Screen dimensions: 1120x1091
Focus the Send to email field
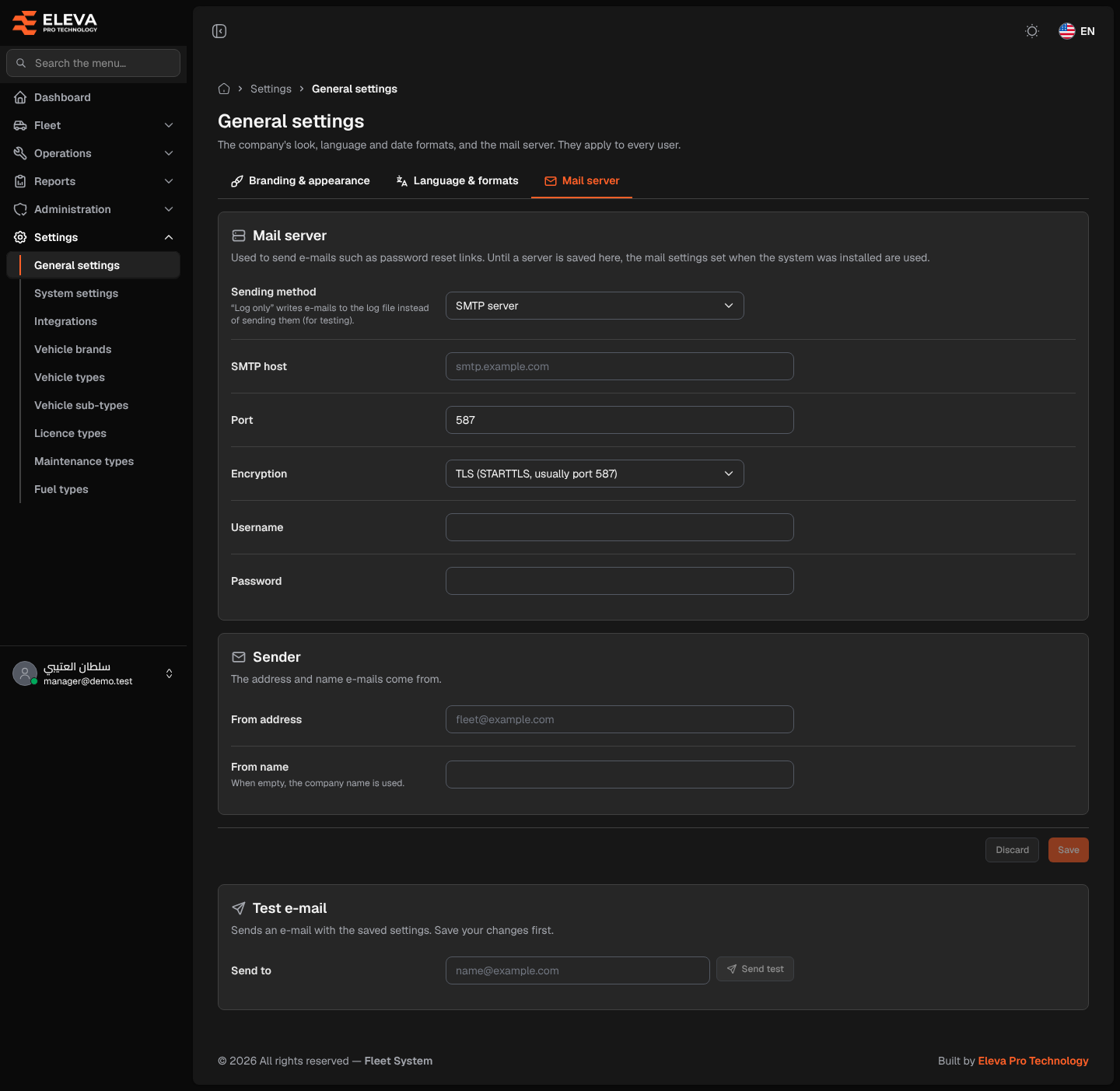tap(578, 970)
